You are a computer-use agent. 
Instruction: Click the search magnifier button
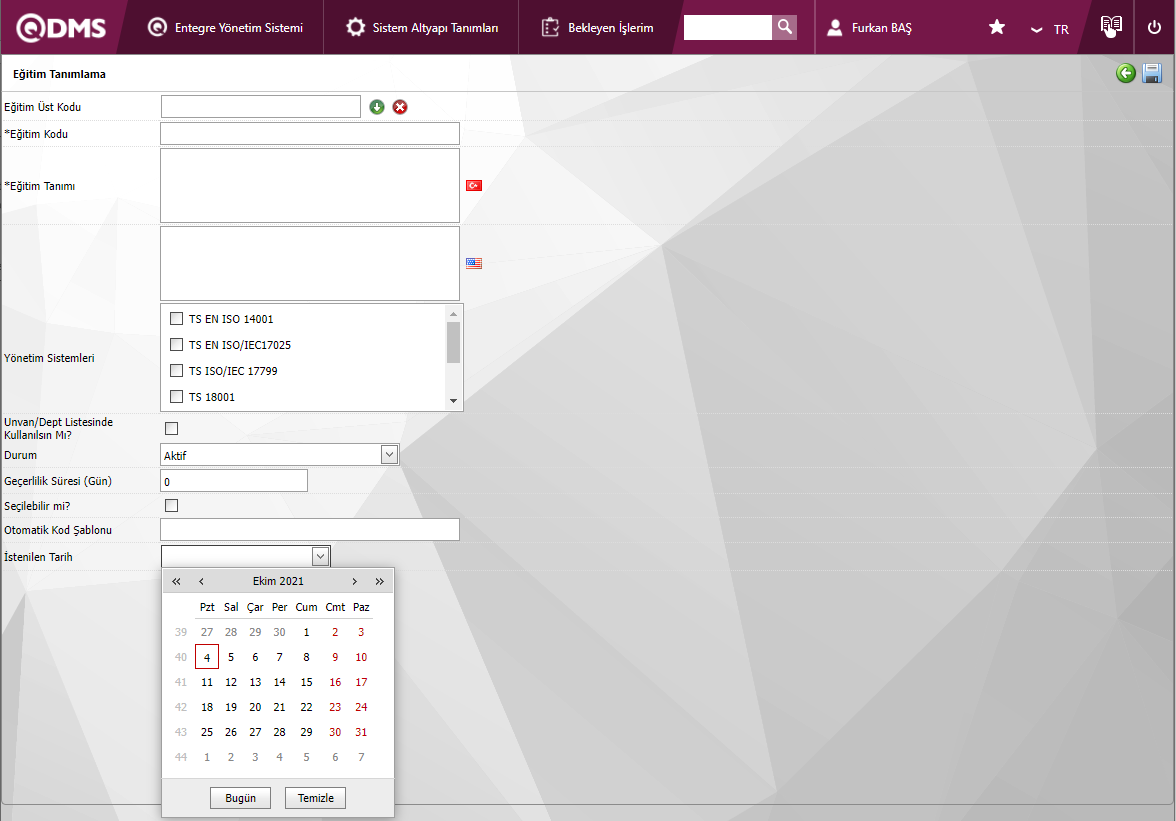(784, 27)
